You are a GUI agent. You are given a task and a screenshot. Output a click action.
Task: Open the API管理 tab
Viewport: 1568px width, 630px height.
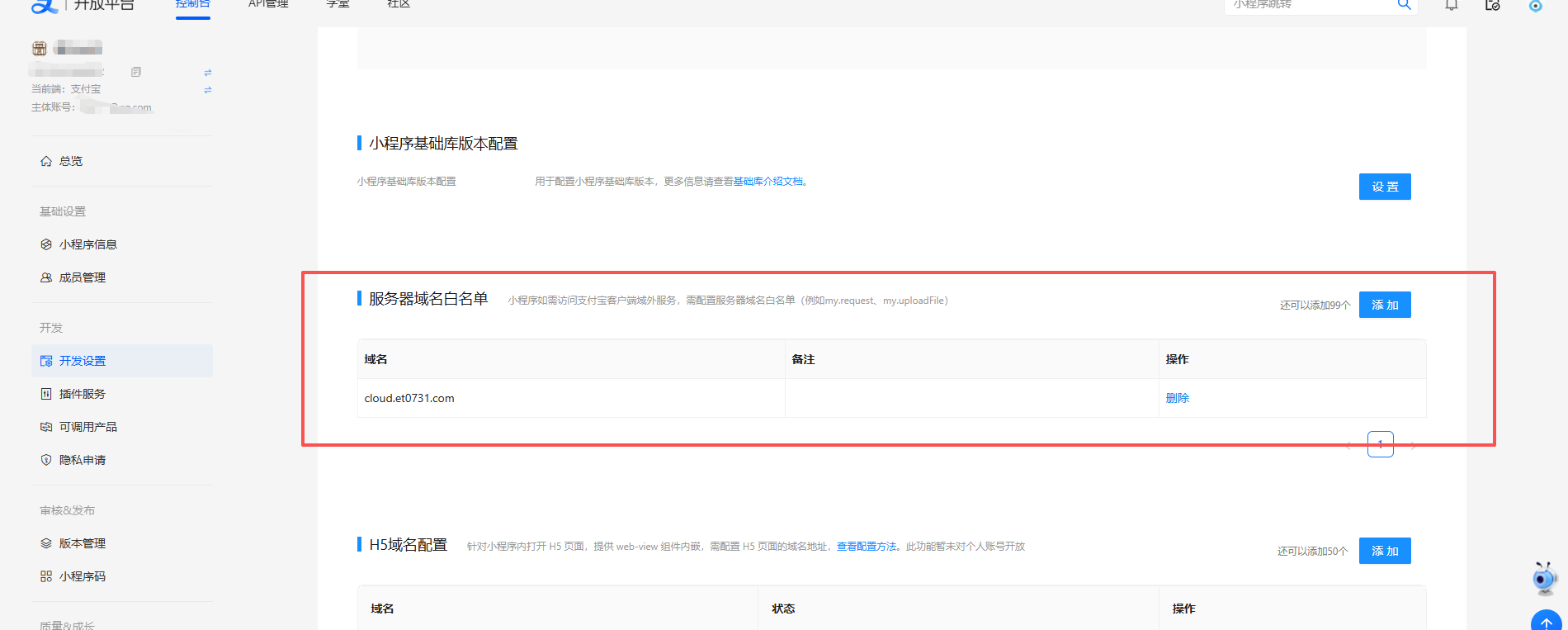(268, 5)
